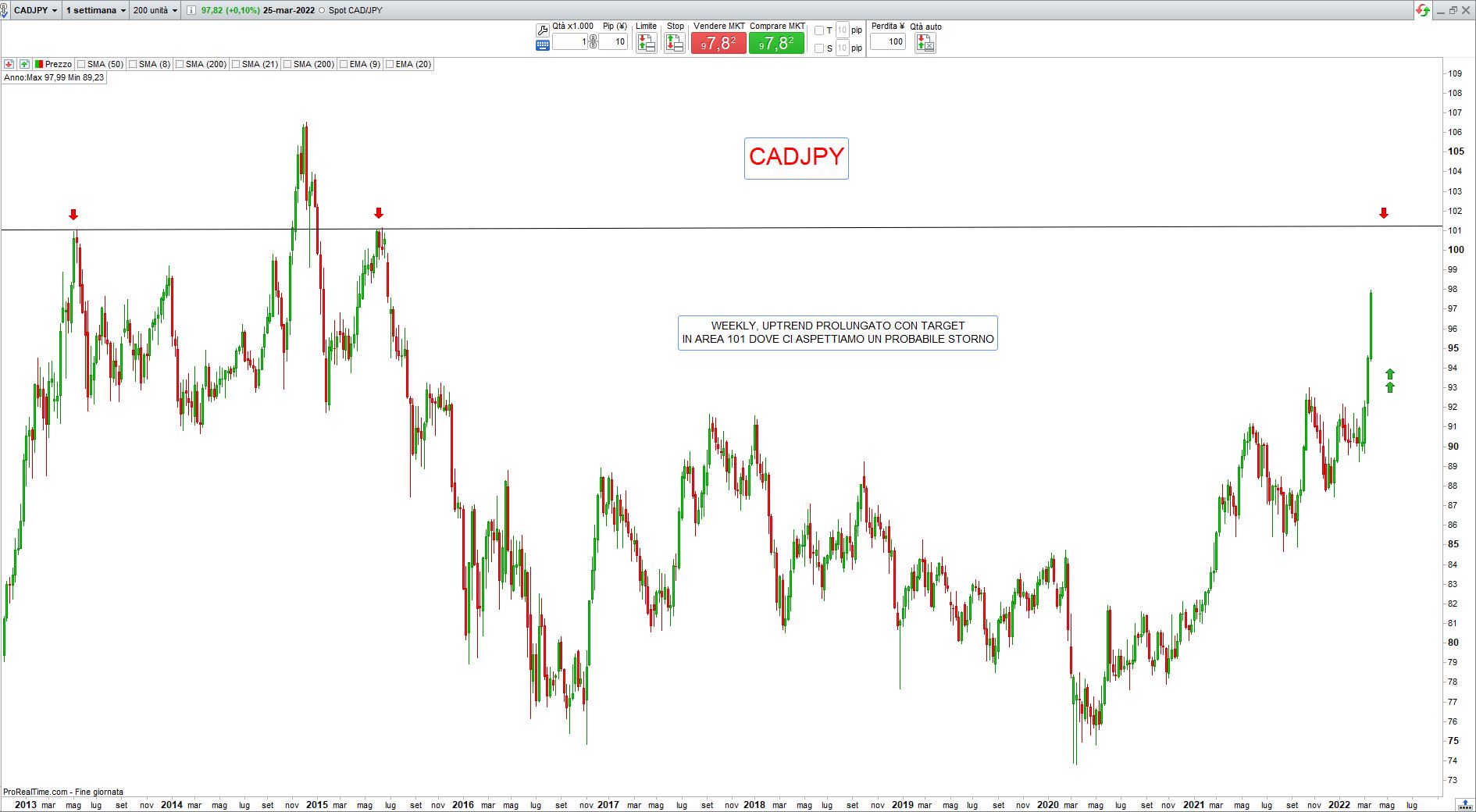Place a Limite order with its icon
The width and height of the screenshot is (1476, 812).
point(646,43)
